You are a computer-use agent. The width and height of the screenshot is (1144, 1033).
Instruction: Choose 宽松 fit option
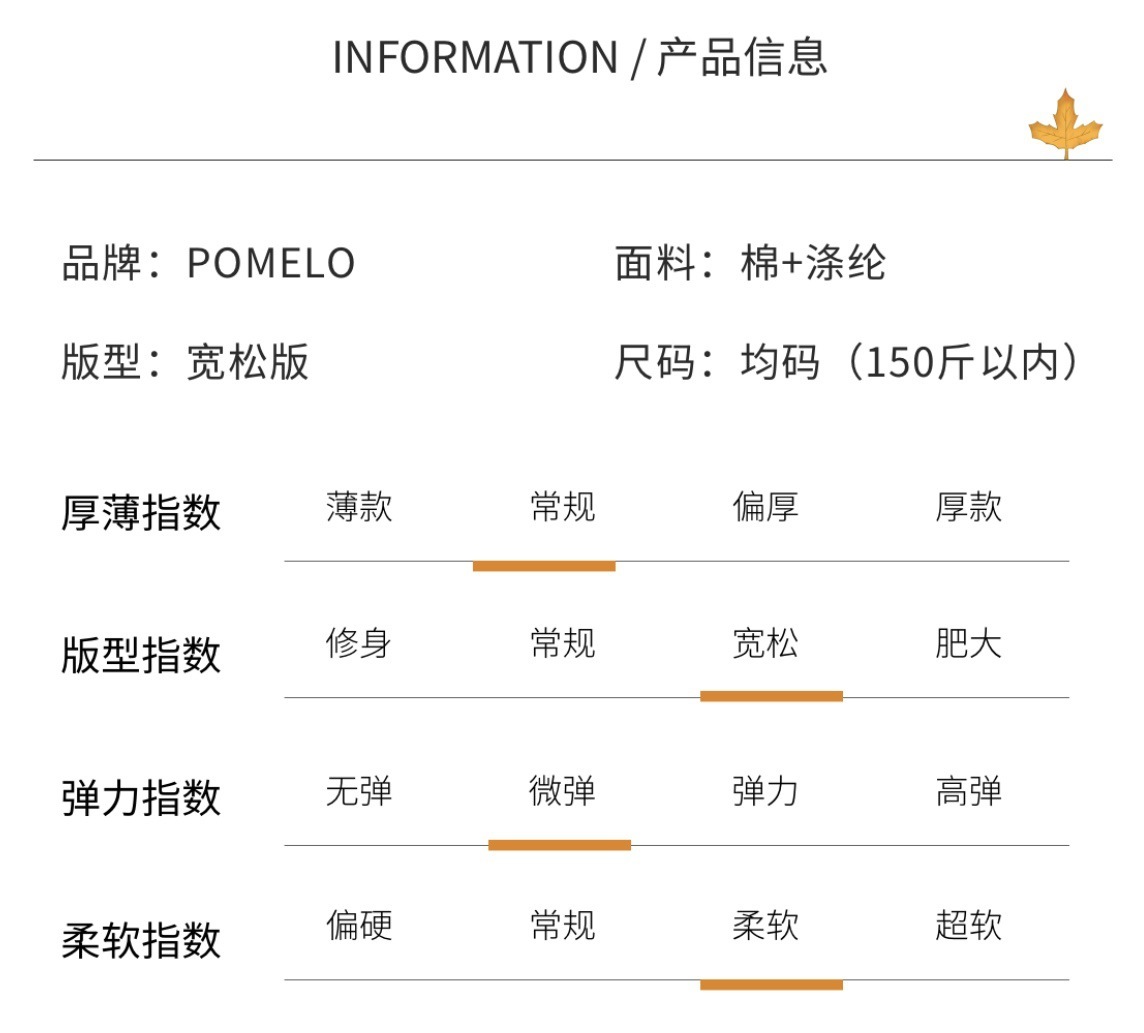[765, 643]
